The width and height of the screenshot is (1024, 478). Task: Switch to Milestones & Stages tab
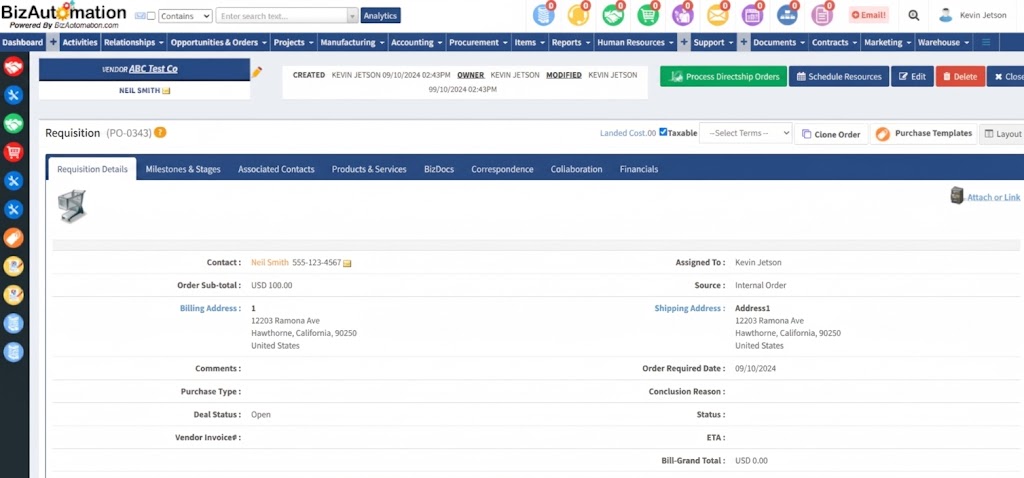[183, 169]
